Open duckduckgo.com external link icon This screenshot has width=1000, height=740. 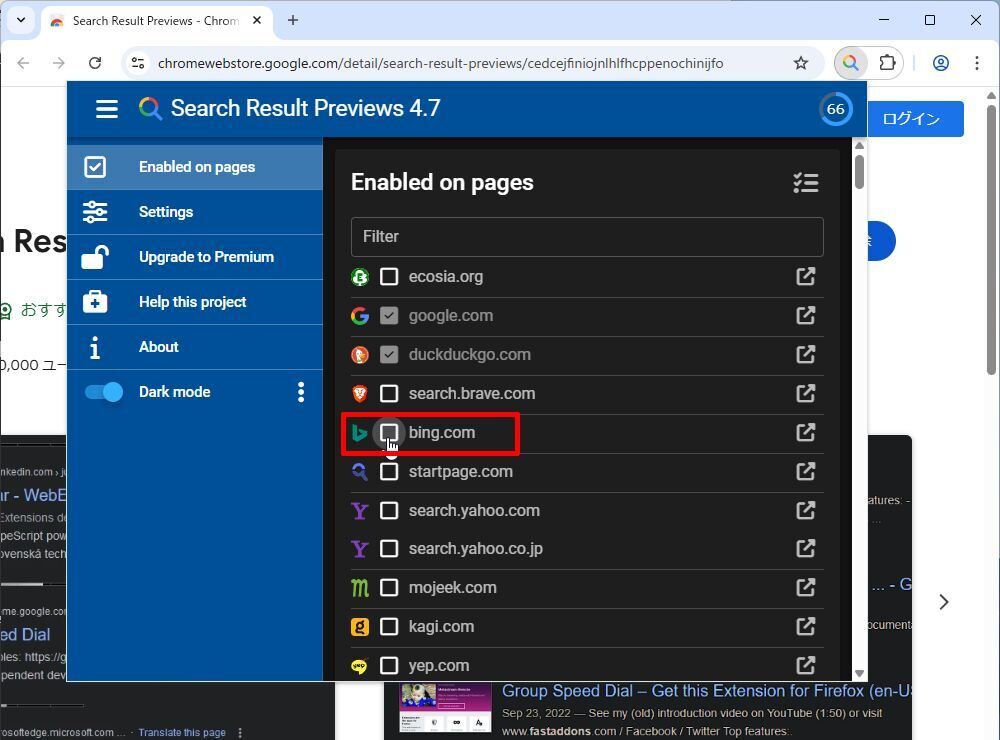point(805,355)
